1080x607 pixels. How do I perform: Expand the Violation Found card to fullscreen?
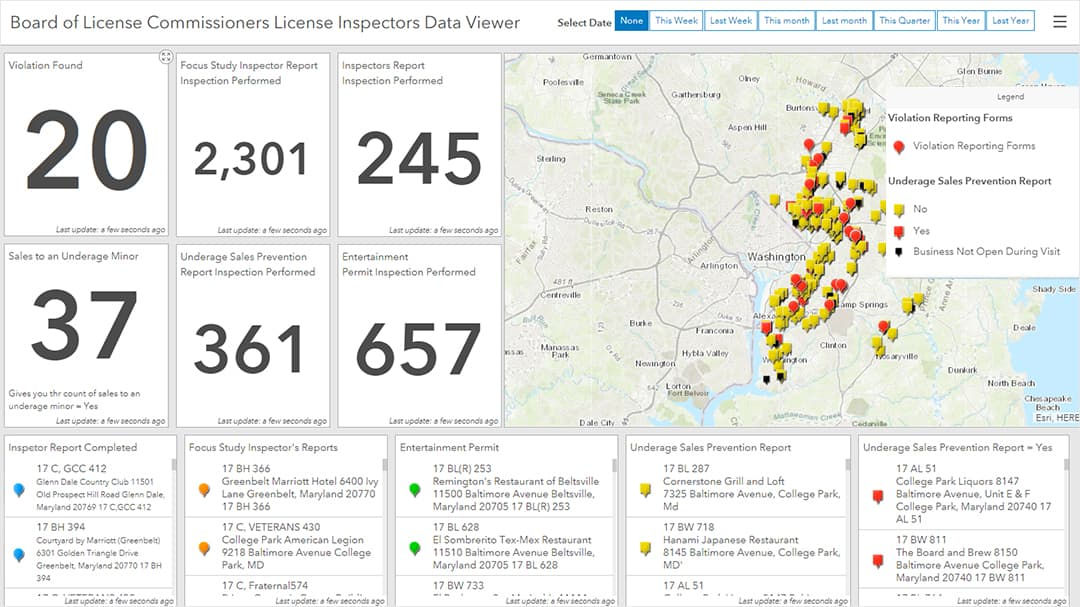pyautogui.click(x=164, y=58)
